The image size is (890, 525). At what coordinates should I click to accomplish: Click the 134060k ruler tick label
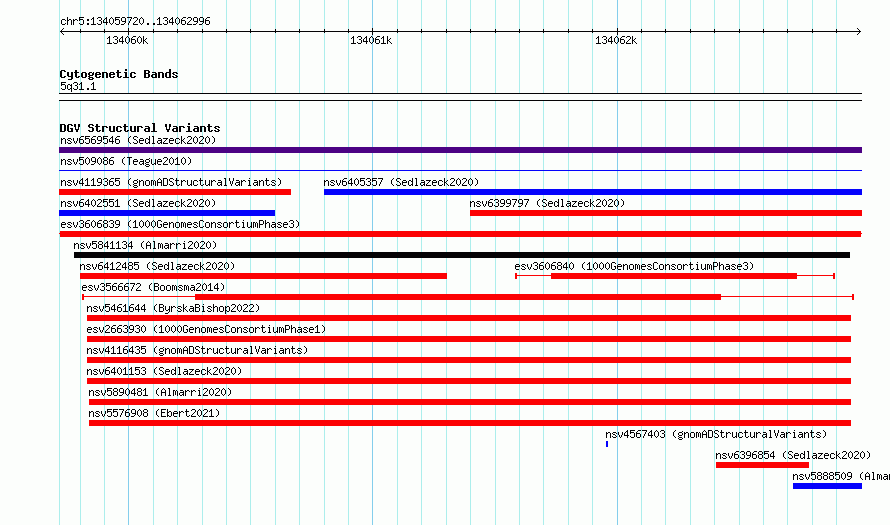click(x=127, y=40)
